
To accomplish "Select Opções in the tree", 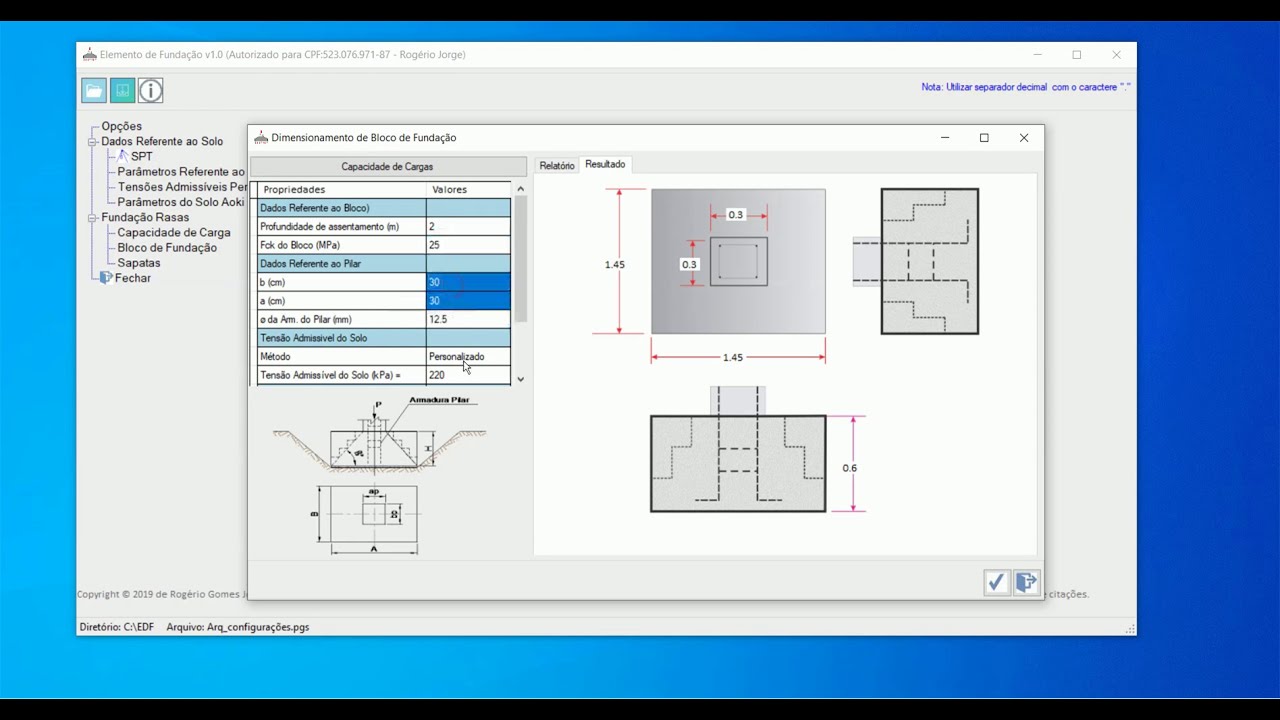I will pyautogui.click(x=122, y=126).
